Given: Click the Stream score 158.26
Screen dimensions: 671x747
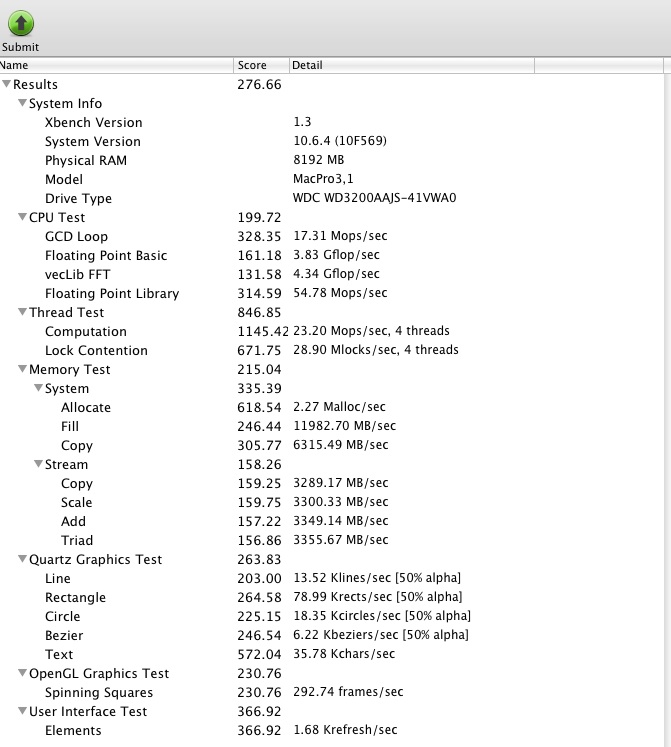Looking at the screenshot, I should [259, 464].
